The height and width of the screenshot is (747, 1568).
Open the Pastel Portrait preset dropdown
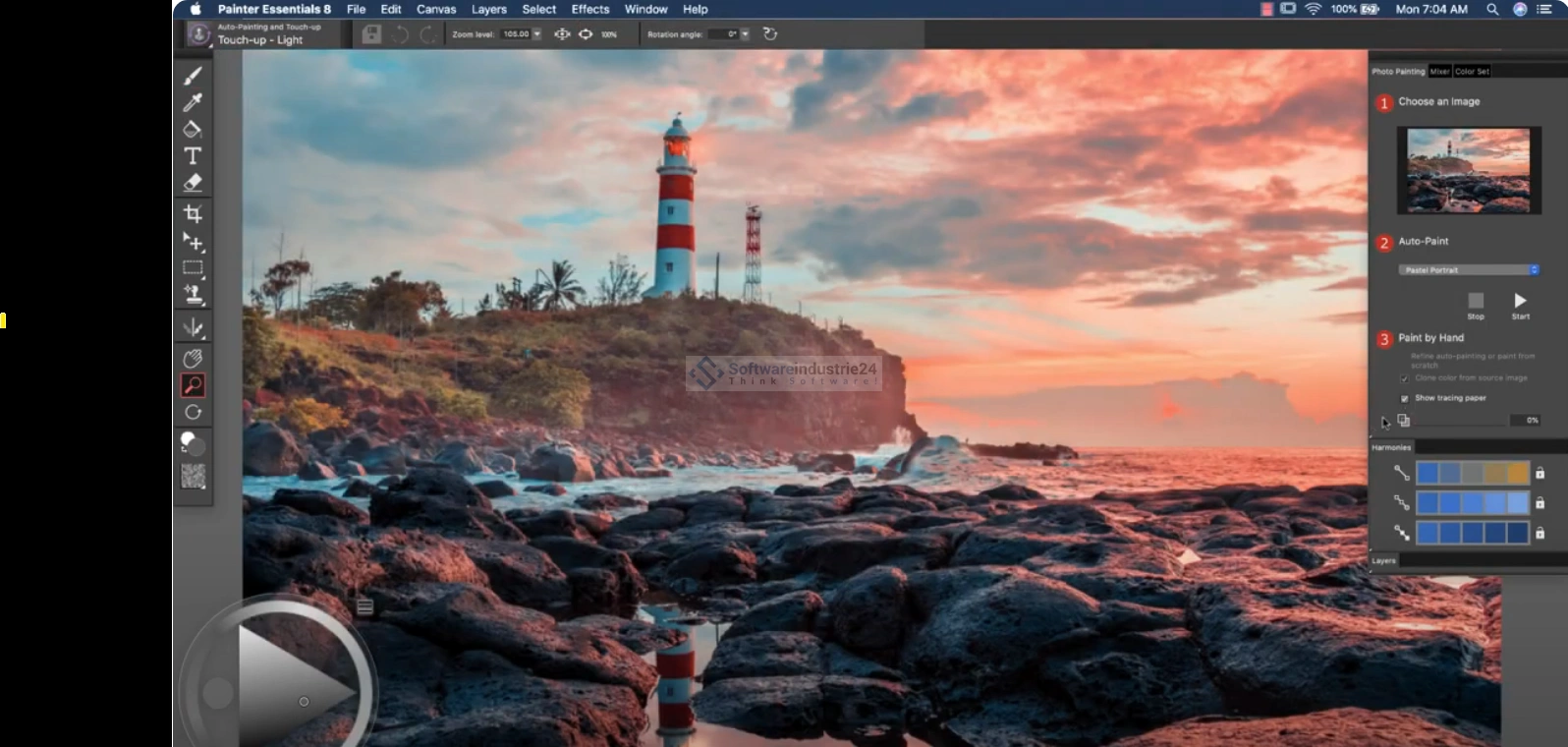1468,270
